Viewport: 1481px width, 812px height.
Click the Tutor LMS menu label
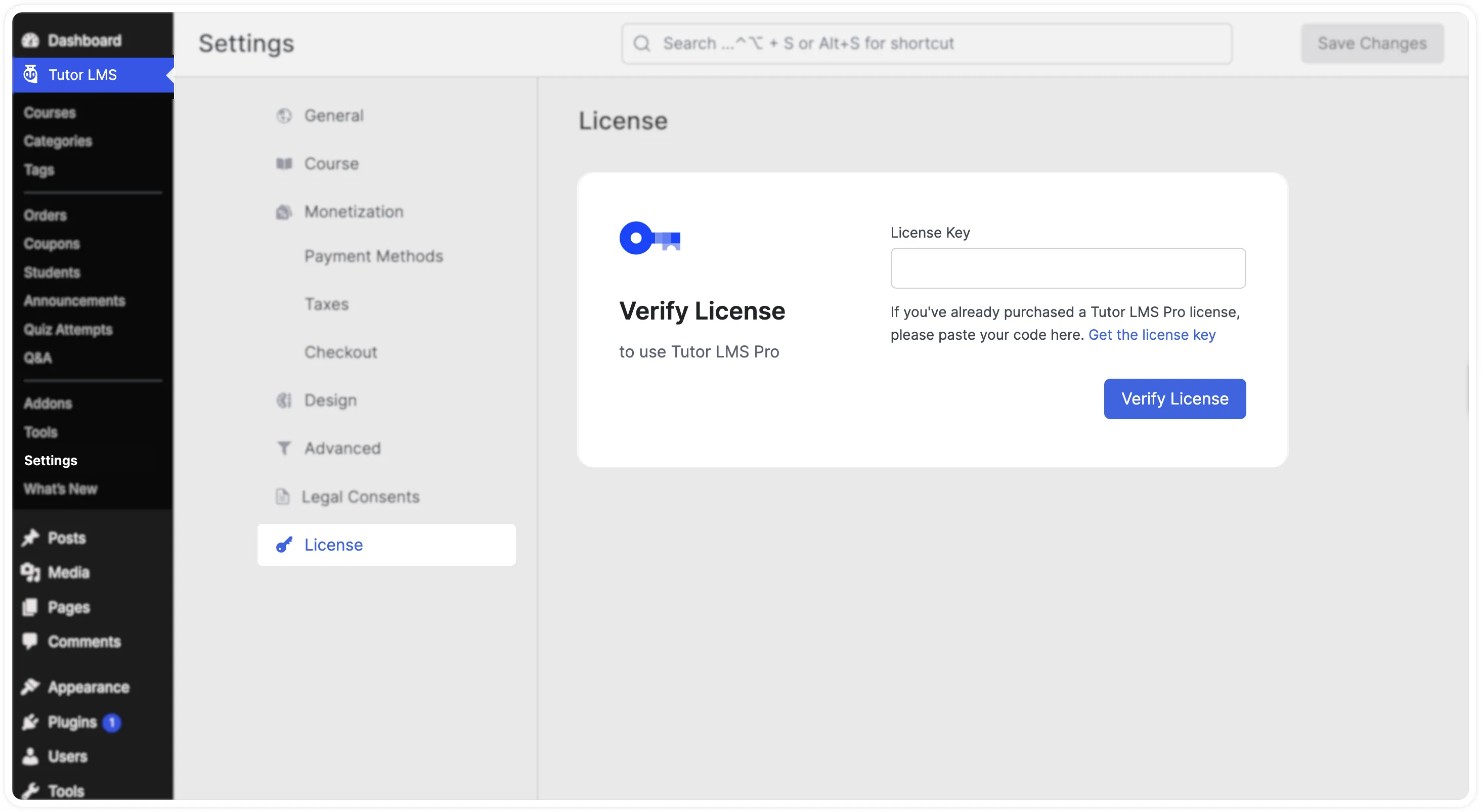(83, 75)
